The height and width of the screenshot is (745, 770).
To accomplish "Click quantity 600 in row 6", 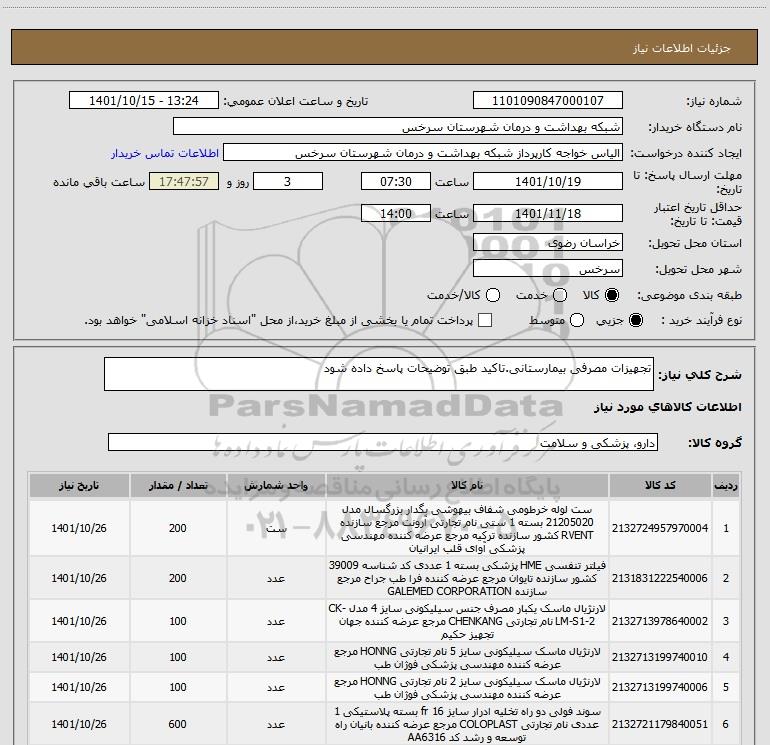I will (x=177, y=724).
